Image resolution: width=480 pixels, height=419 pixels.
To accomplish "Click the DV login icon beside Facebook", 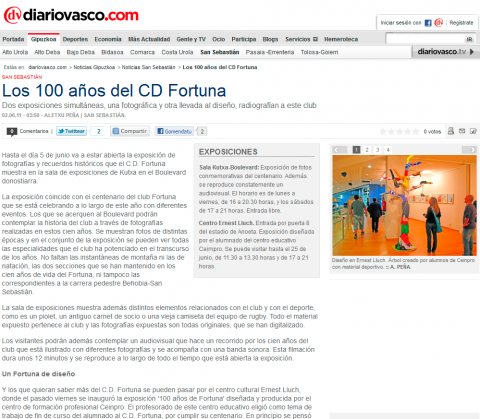I will point(439,23).
